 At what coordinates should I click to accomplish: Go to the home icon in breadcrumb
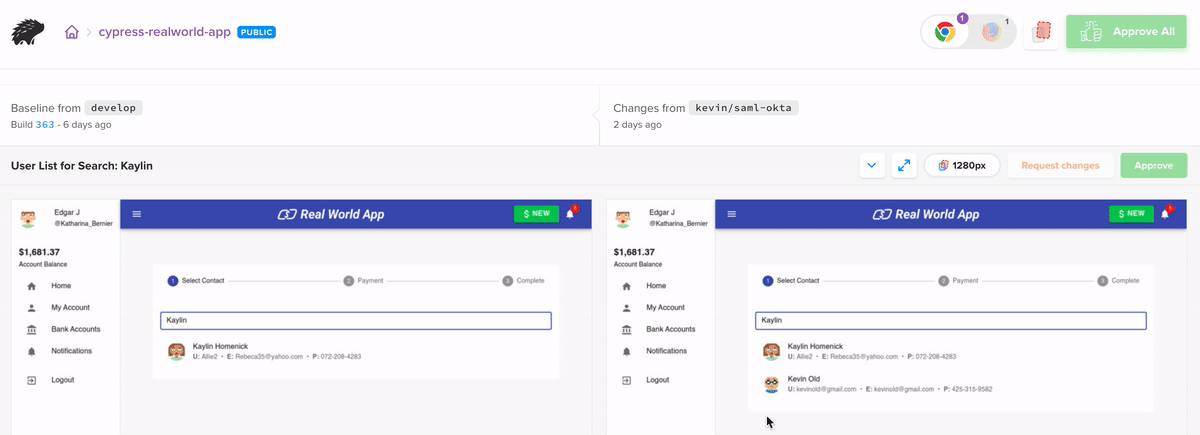72,32
